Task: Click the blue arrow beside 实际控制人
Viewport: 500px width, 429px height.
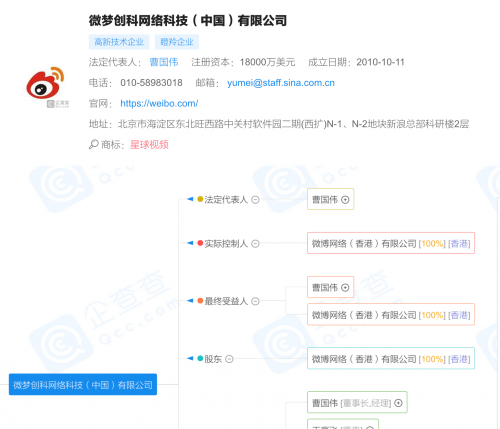Action: [190, 243]
